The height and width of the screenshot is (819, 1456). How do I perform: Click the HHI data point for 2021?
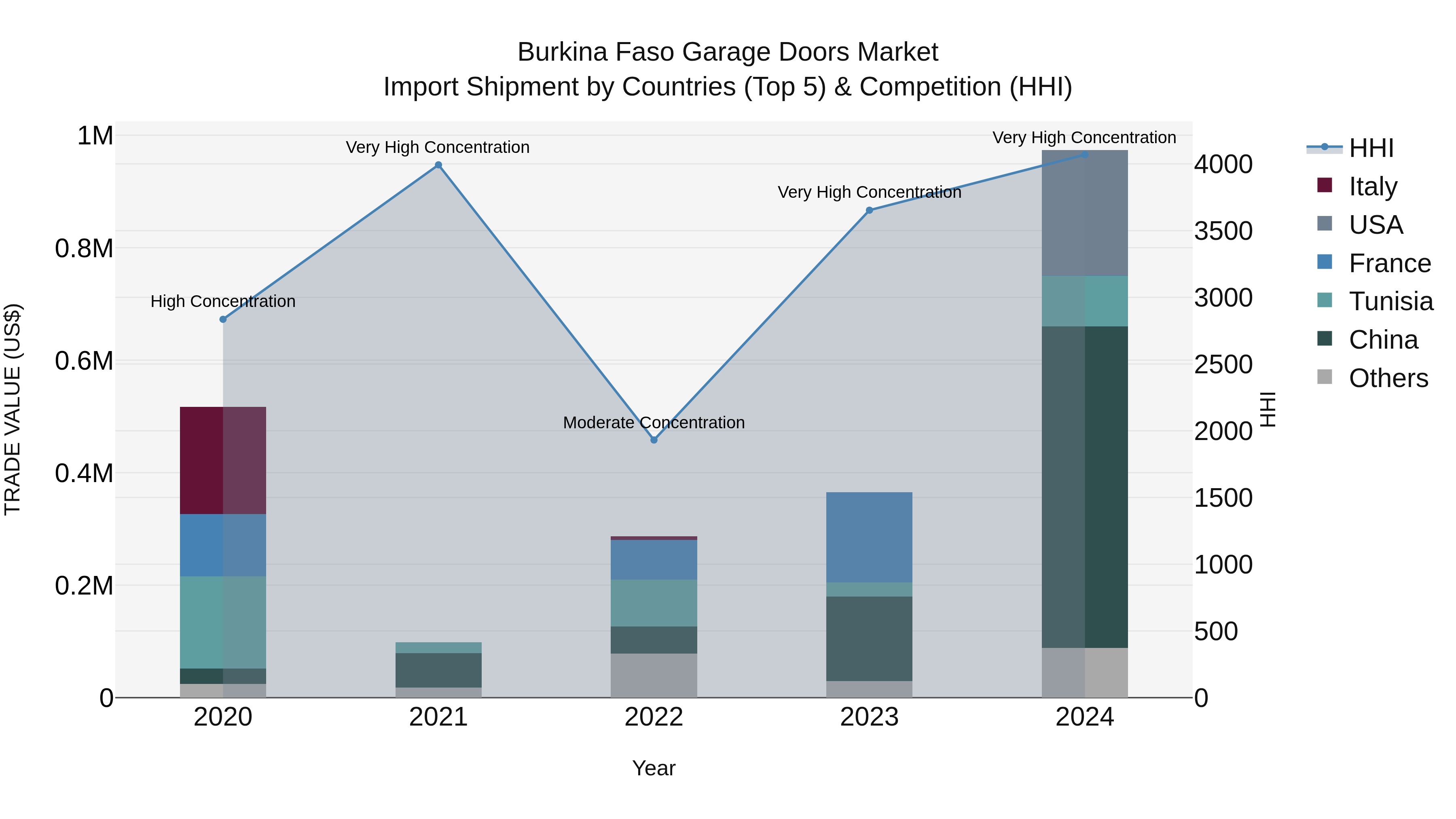coord(438,165)
